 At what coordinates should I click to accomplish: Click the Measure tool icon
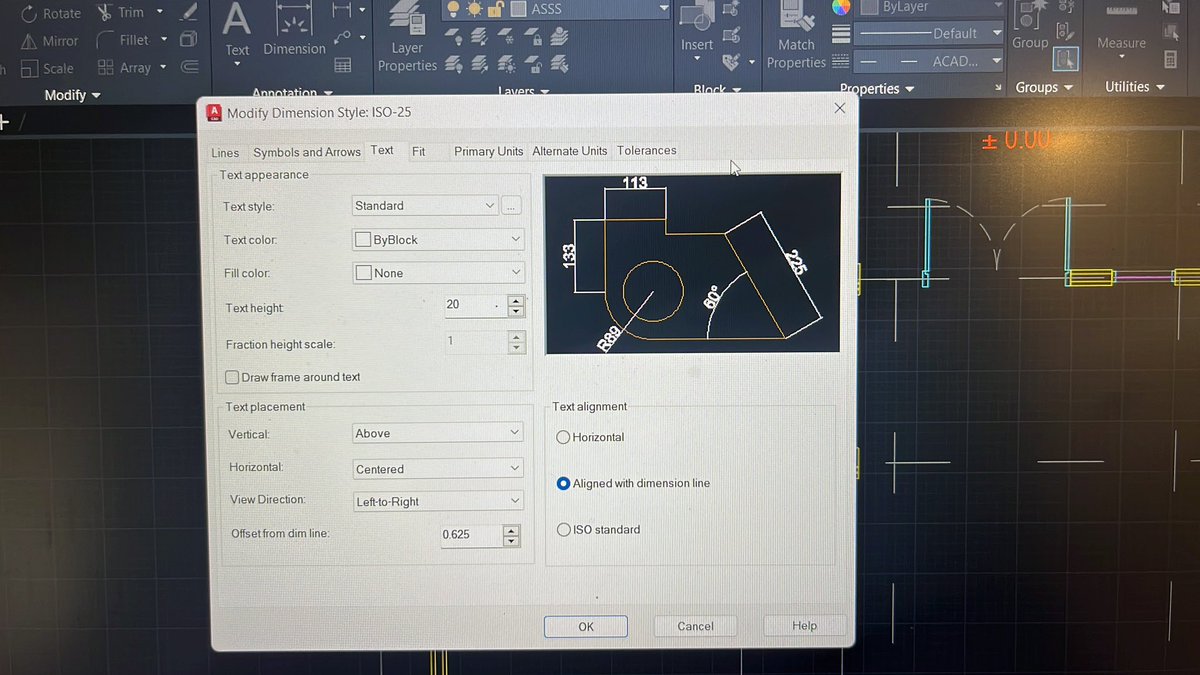tap(1121, 26)
